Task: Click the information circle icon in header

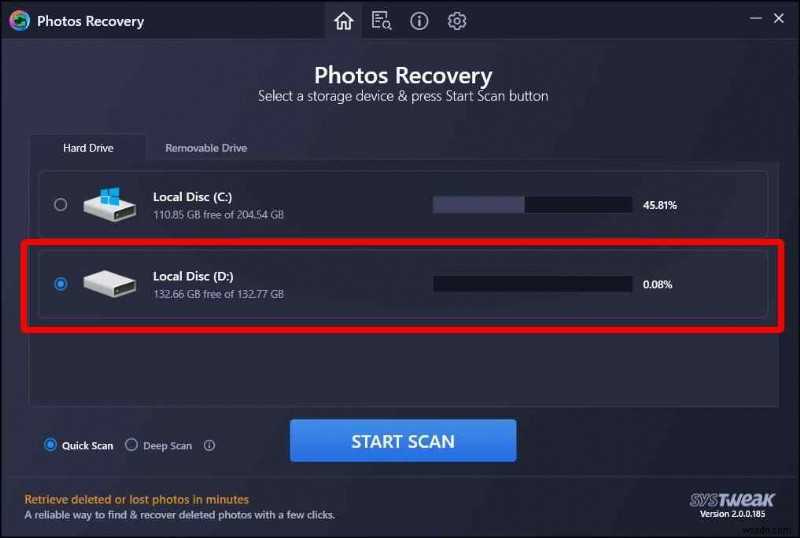Action: coord(419,21)
